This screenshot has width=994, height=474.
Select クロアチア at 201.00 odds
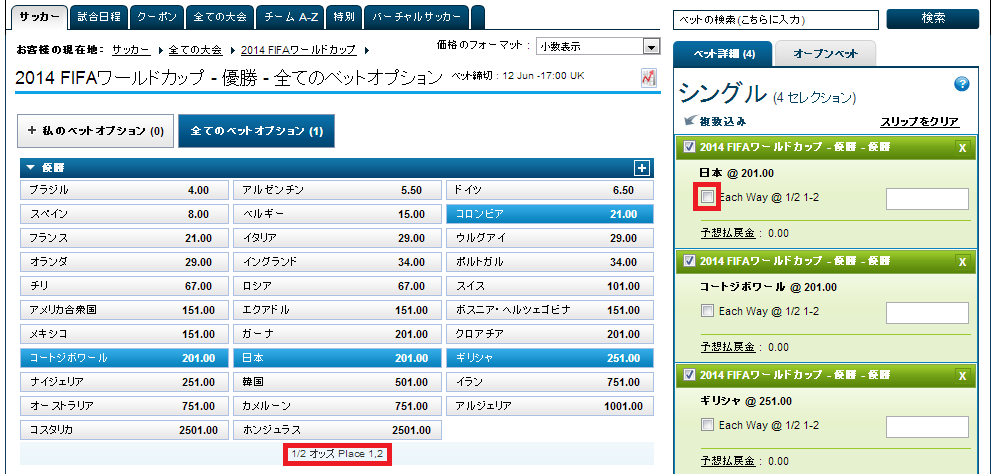coord(550,334)
